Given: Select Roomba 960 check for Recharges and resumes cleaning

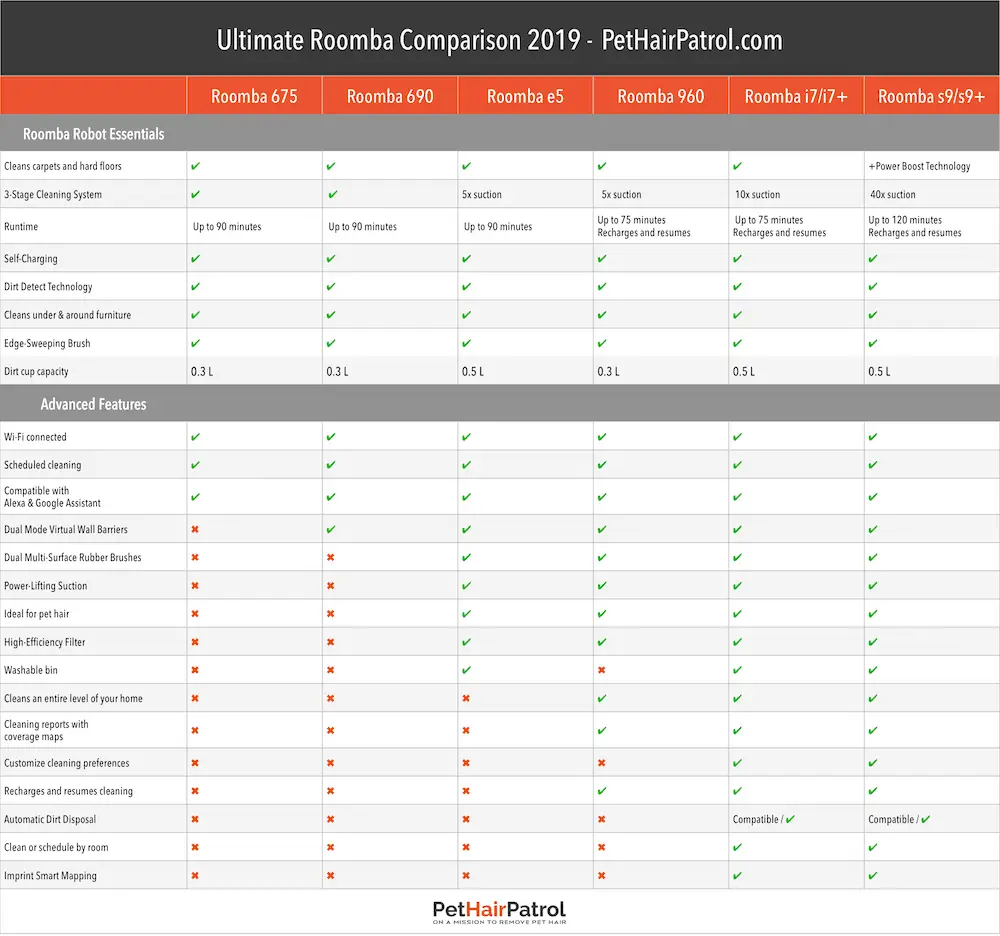Looking at the screenshot, I should pyautogui.click(x=601, y=791).
